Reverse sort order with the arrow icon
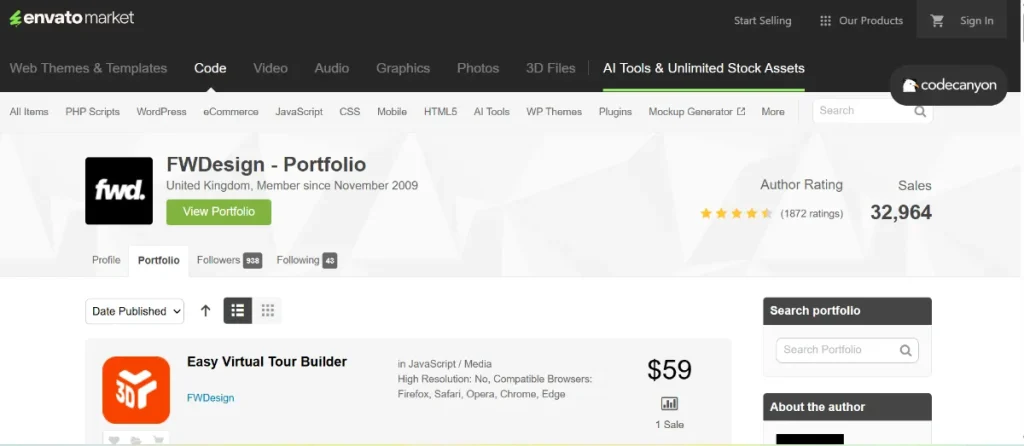 [205, 311]
